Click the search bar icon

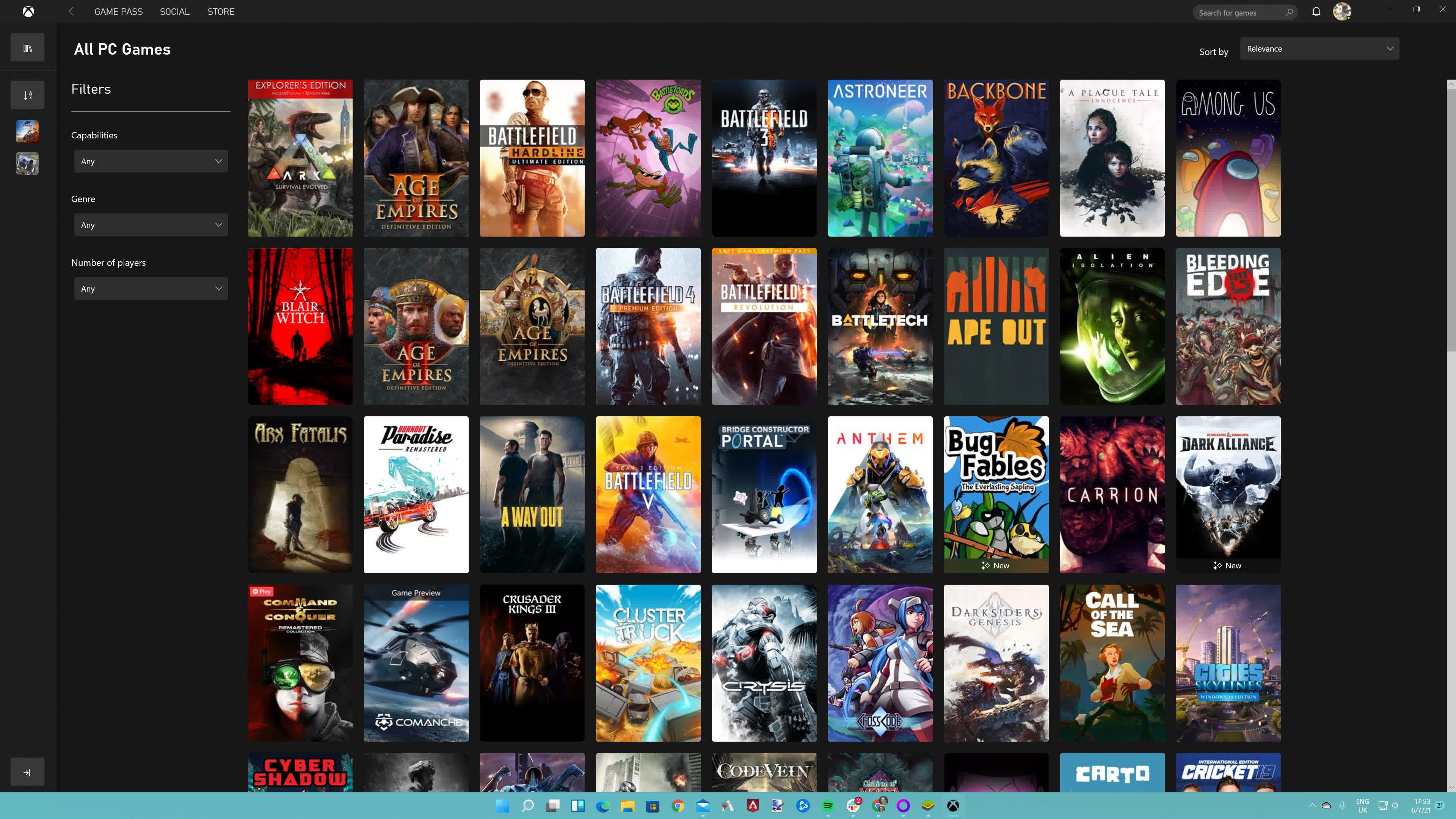(1289, 11)
